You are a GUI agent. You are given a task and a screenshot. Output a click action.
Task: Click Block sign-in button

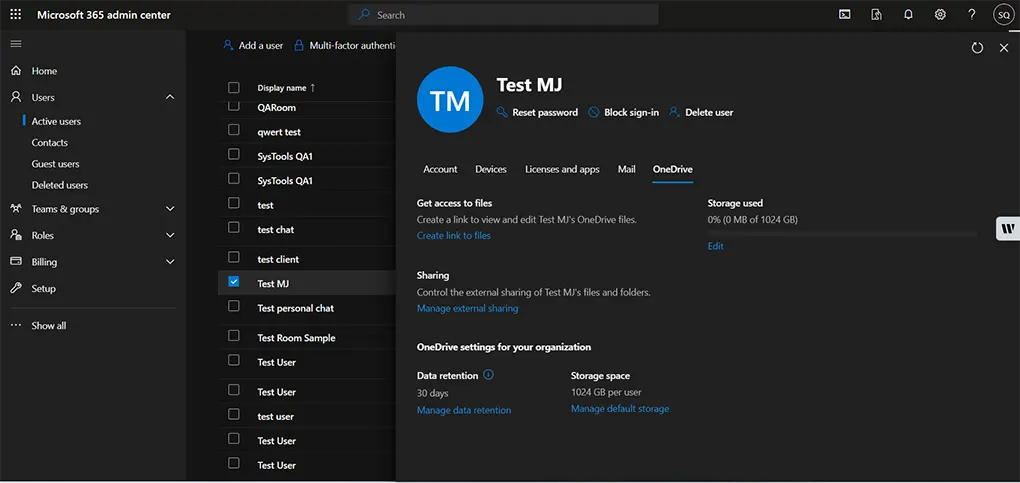(x=624, y=113)
